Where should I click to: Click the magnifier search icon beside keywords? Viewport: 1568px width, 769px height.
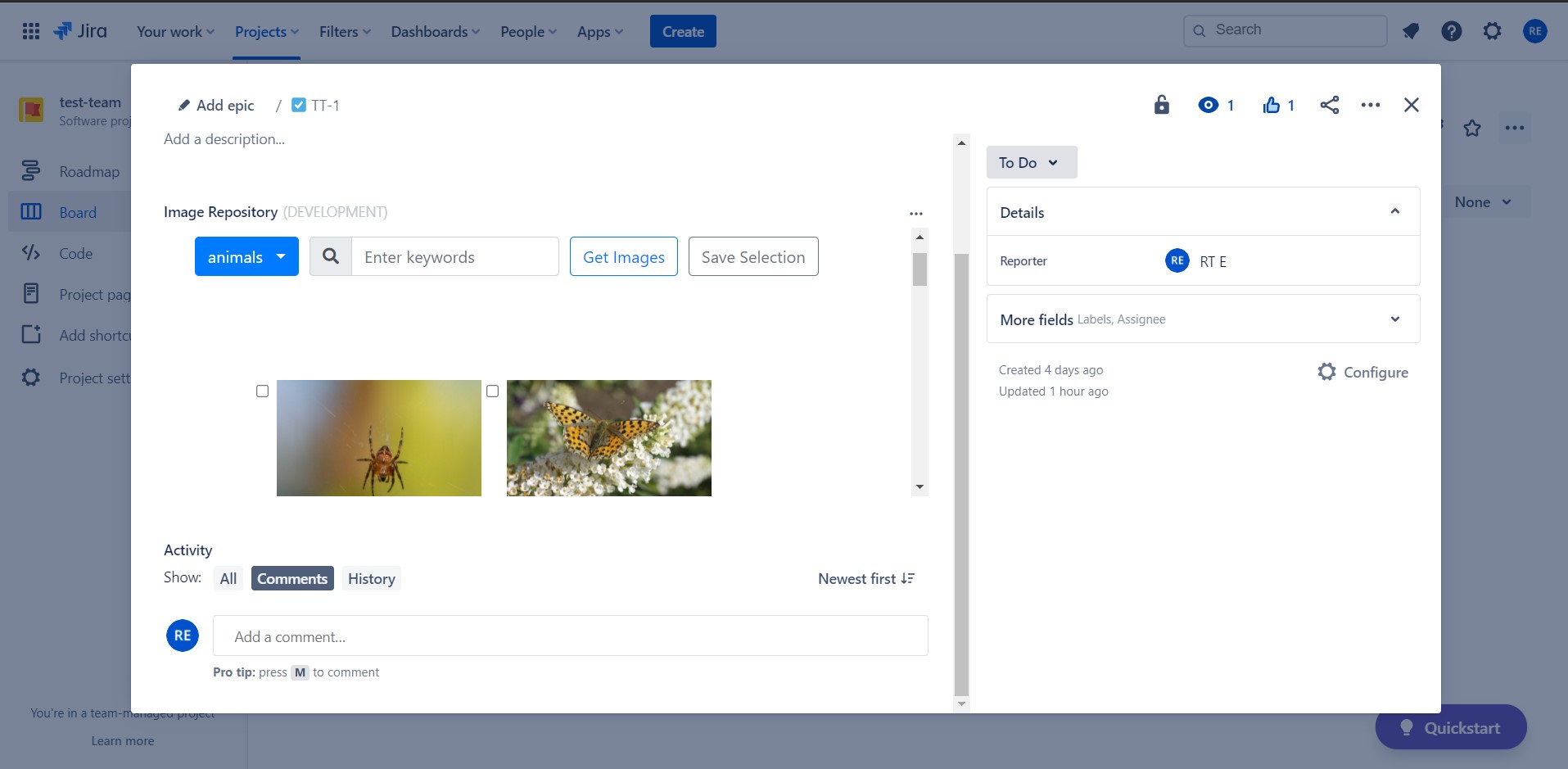click(331, 256)
